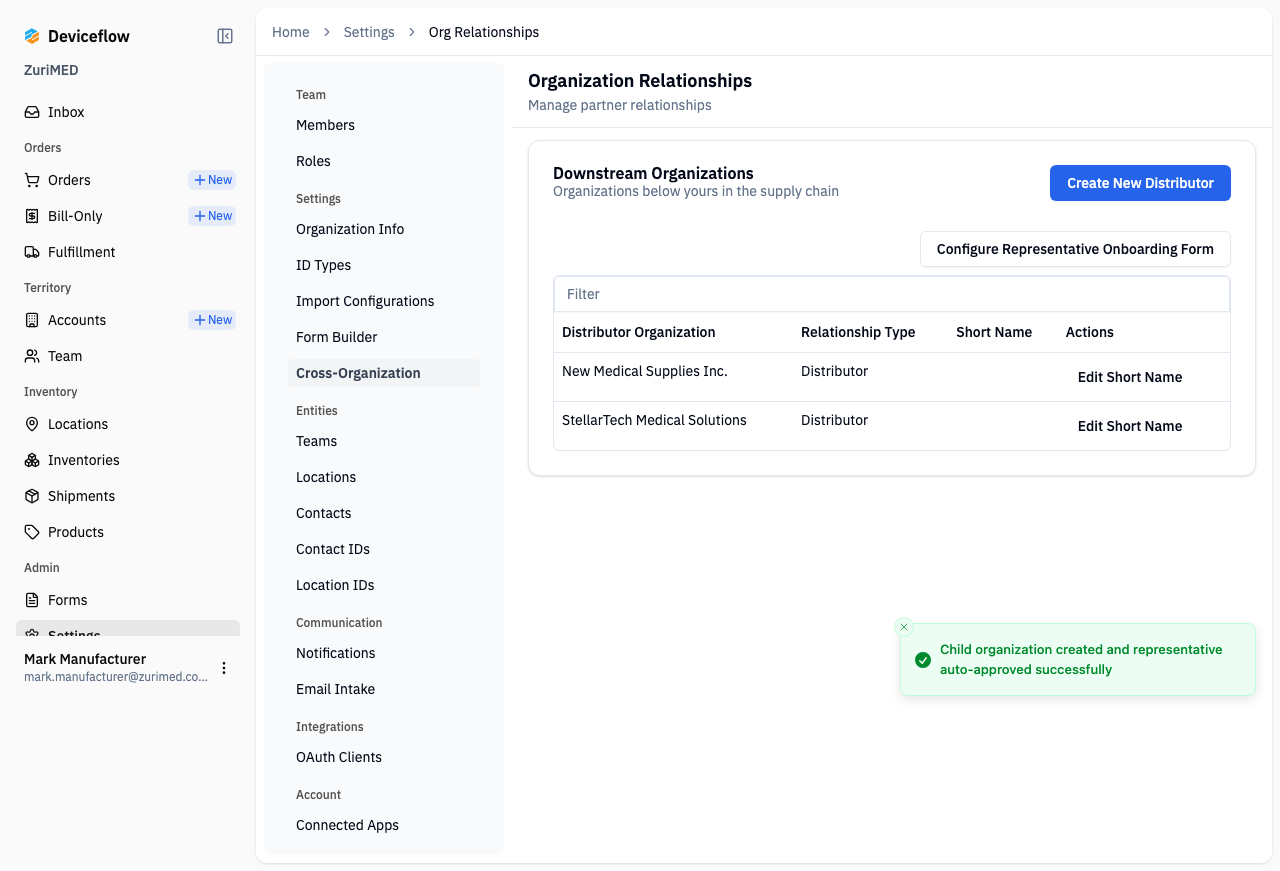The width and height of the screenshot is (1280, 871).
Task: Create a new Bill-Only via +New
Action: coord(212,216)
